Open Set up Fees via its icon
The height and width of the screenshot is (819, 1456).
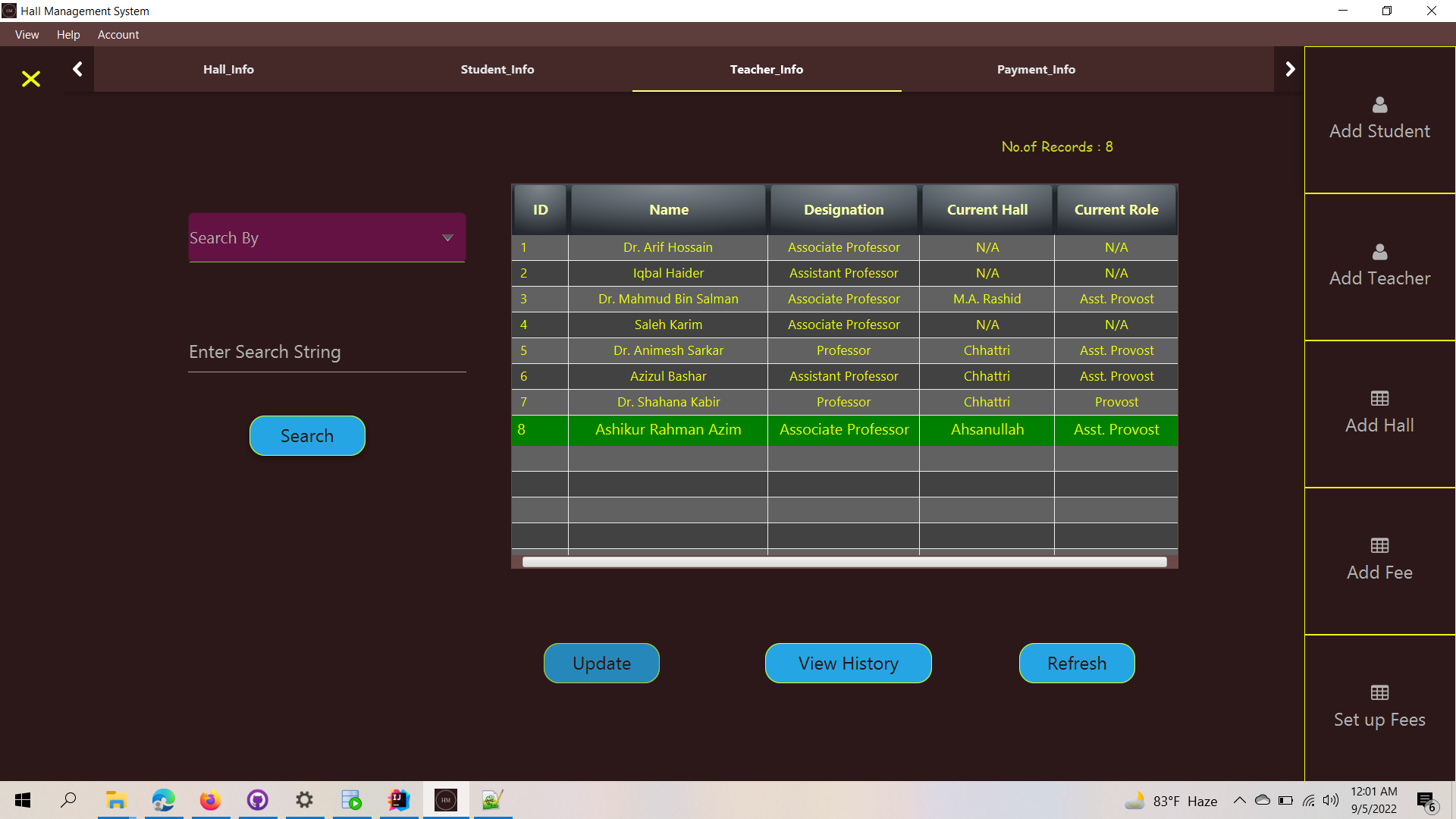[x=1379, y=692]
